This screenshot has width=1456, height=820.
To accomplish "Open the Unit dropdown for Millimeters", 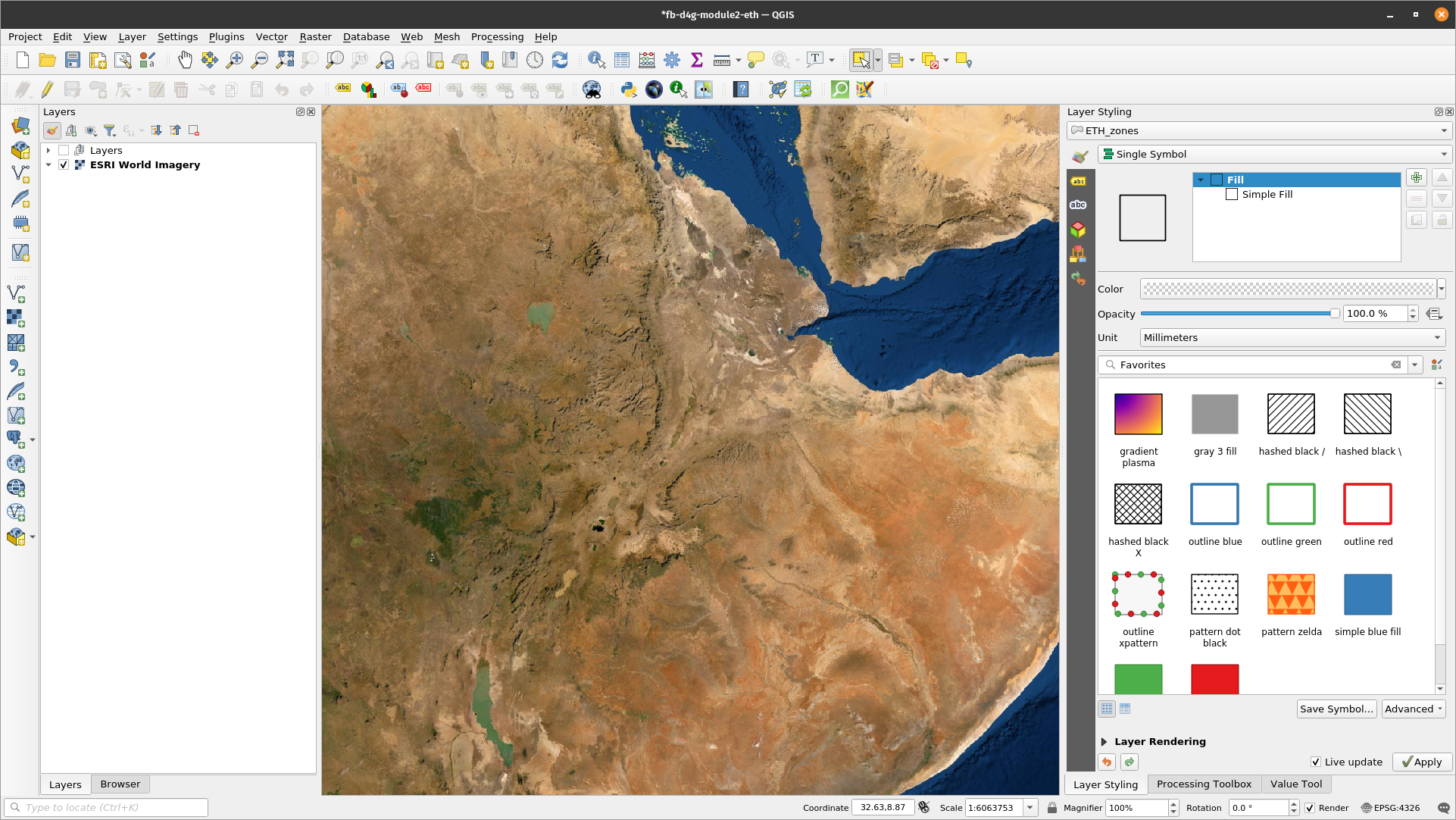I will [x=1290, y=337].
